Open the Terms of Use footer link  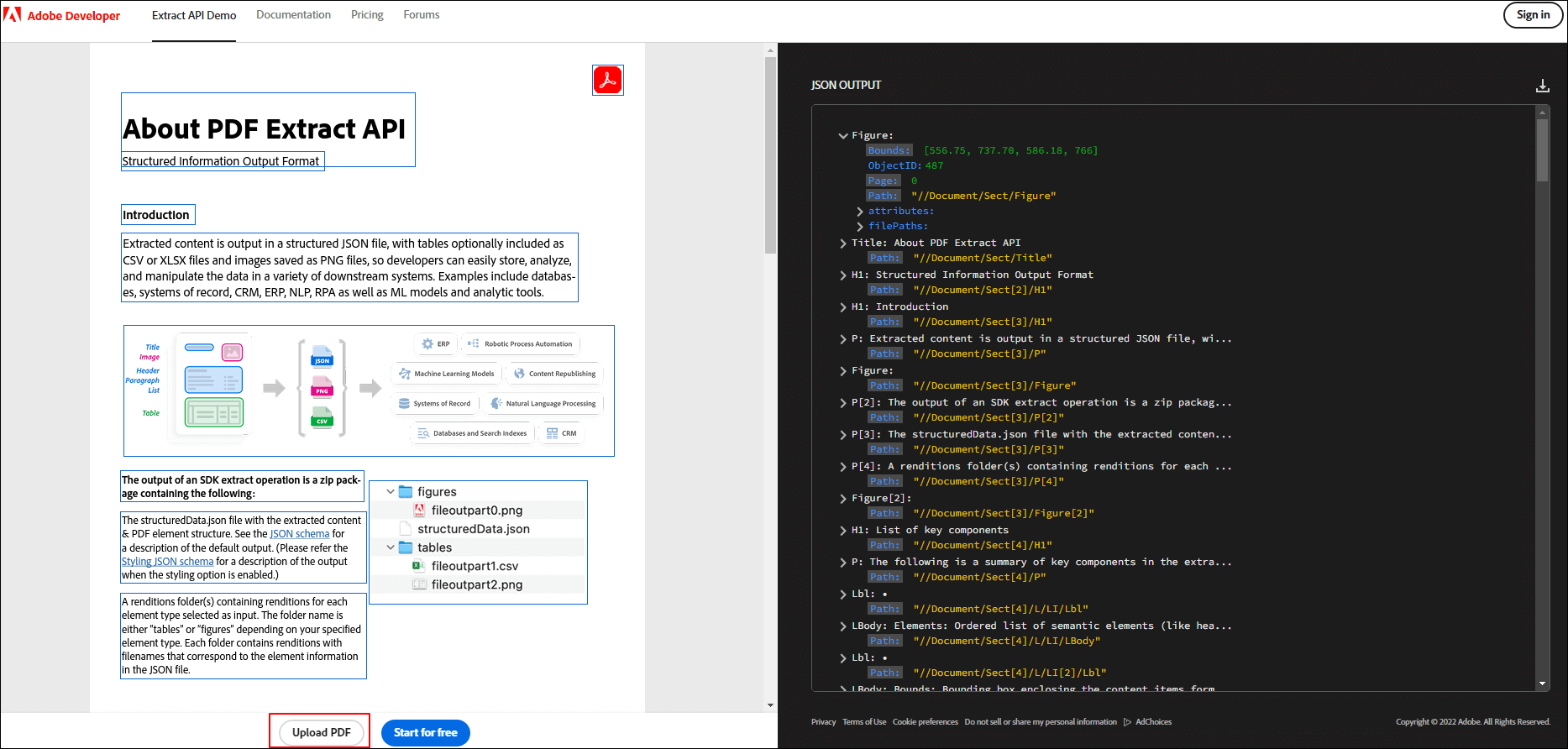click(864, 722)
